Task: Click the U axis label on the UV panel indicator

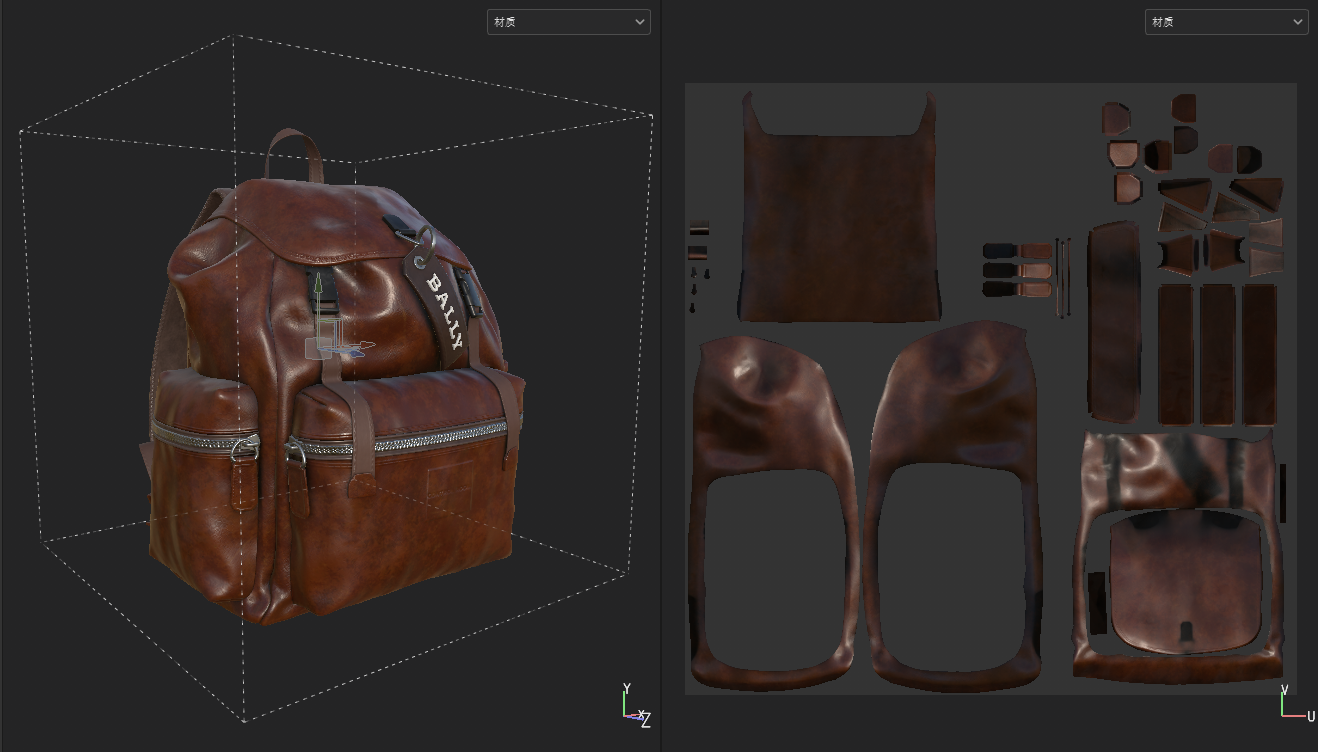Action: 1310,716
